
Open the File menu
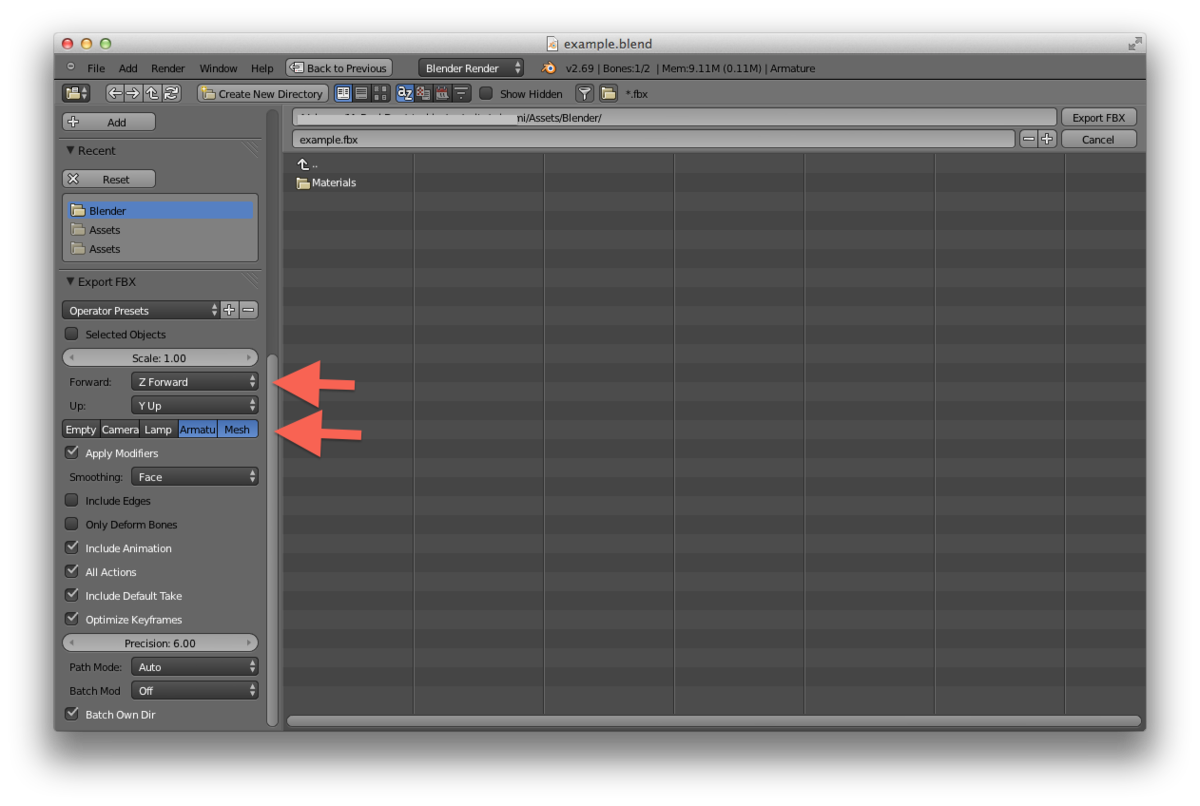(x=96, y=68)
